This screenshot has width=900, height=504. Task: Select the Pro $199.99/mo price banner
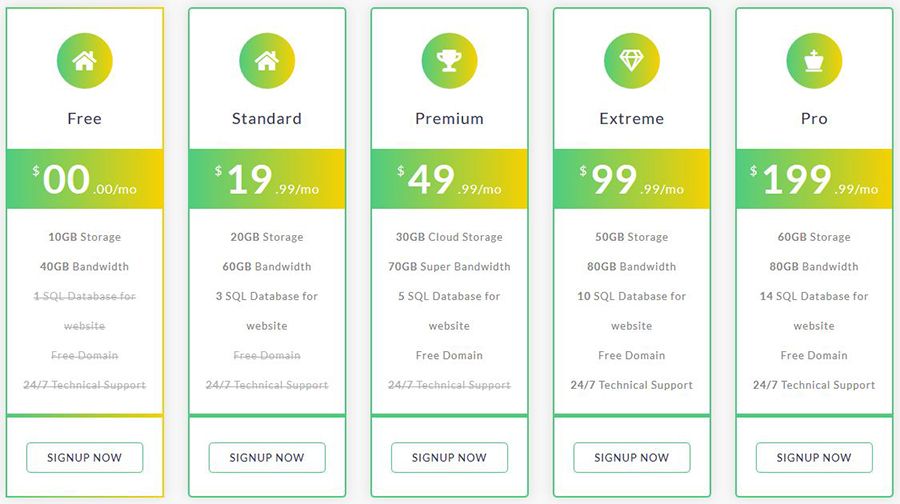click(x=814, y=179)
